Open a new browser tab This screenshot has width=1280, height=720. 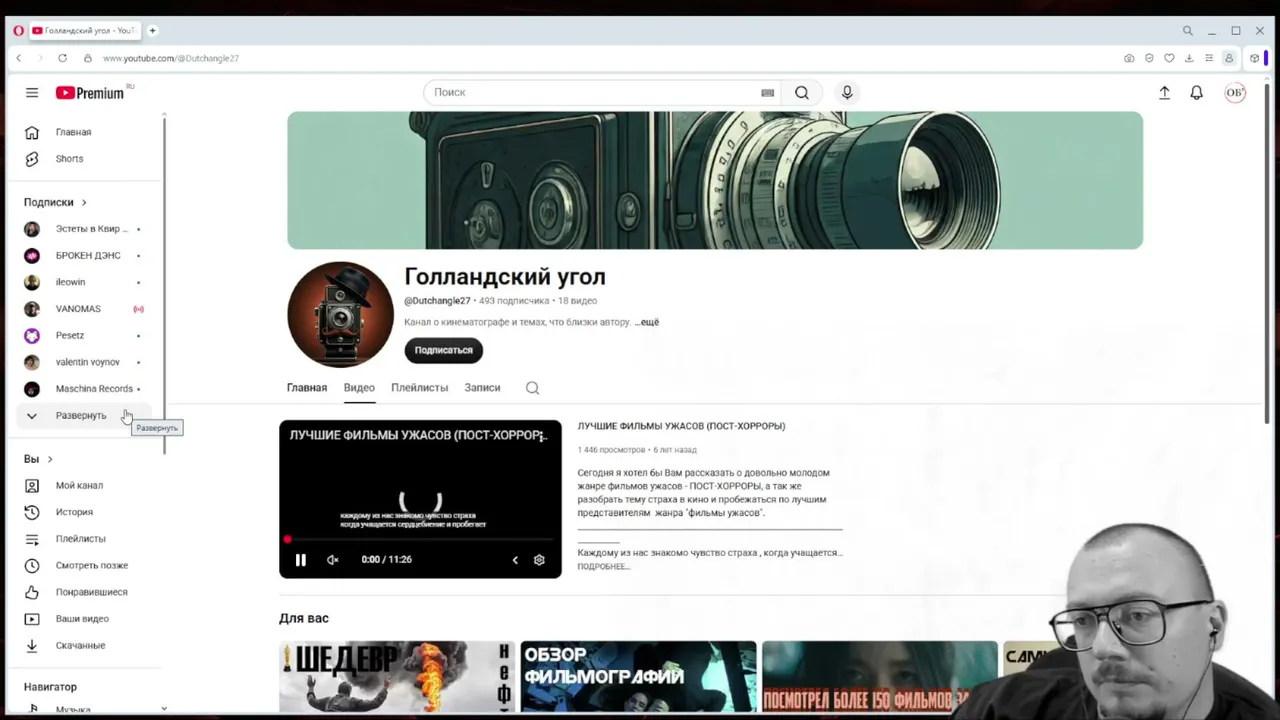152,31
